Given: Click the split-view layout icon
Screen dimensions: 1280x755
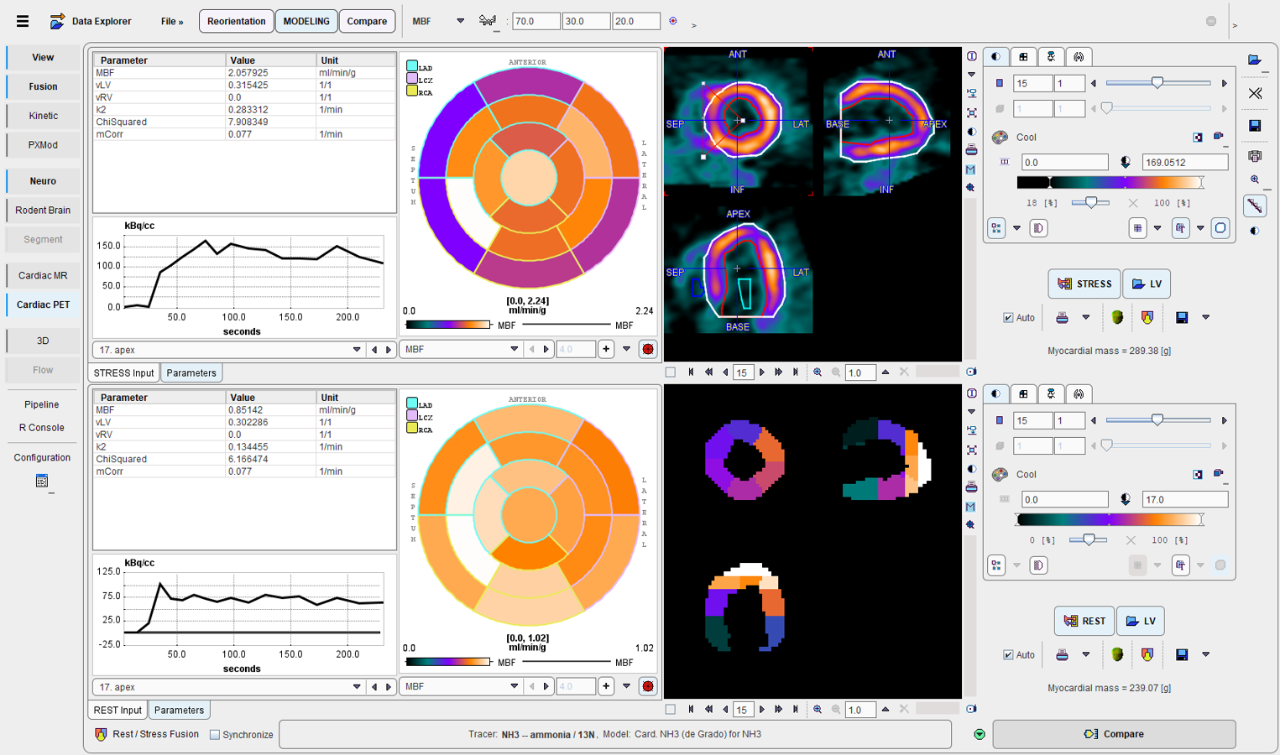Looking at the screenshot, I should (x=1023, y=57).
